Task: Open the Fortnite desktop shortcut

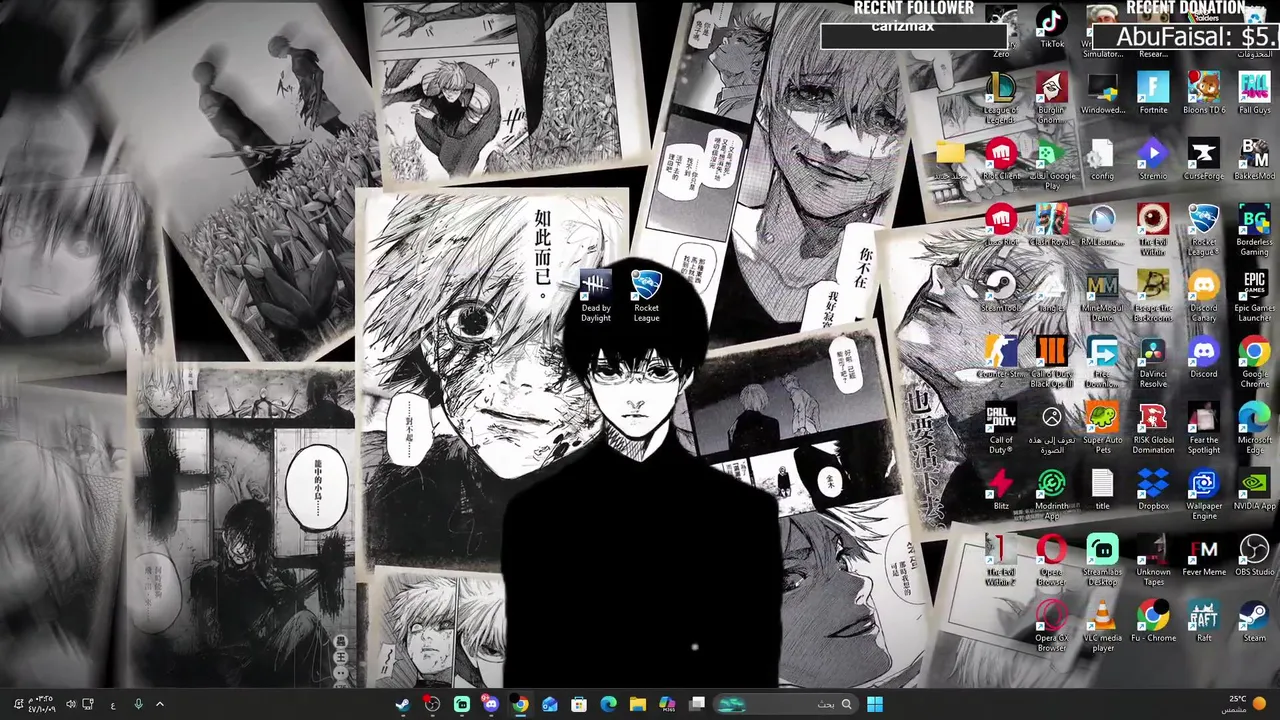Action: [x=1153, y=94]
